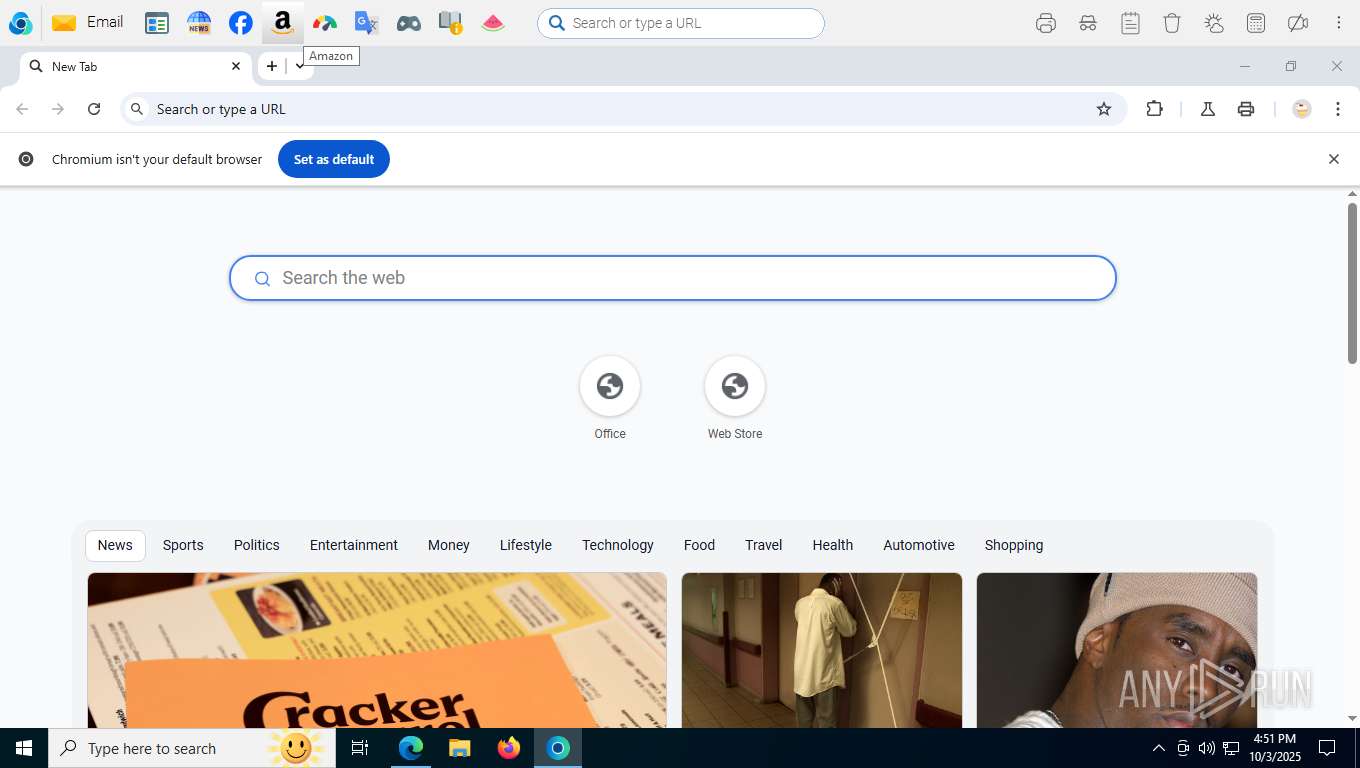
Task: Select the Entertainment category tab
Action: coord(354,545)
